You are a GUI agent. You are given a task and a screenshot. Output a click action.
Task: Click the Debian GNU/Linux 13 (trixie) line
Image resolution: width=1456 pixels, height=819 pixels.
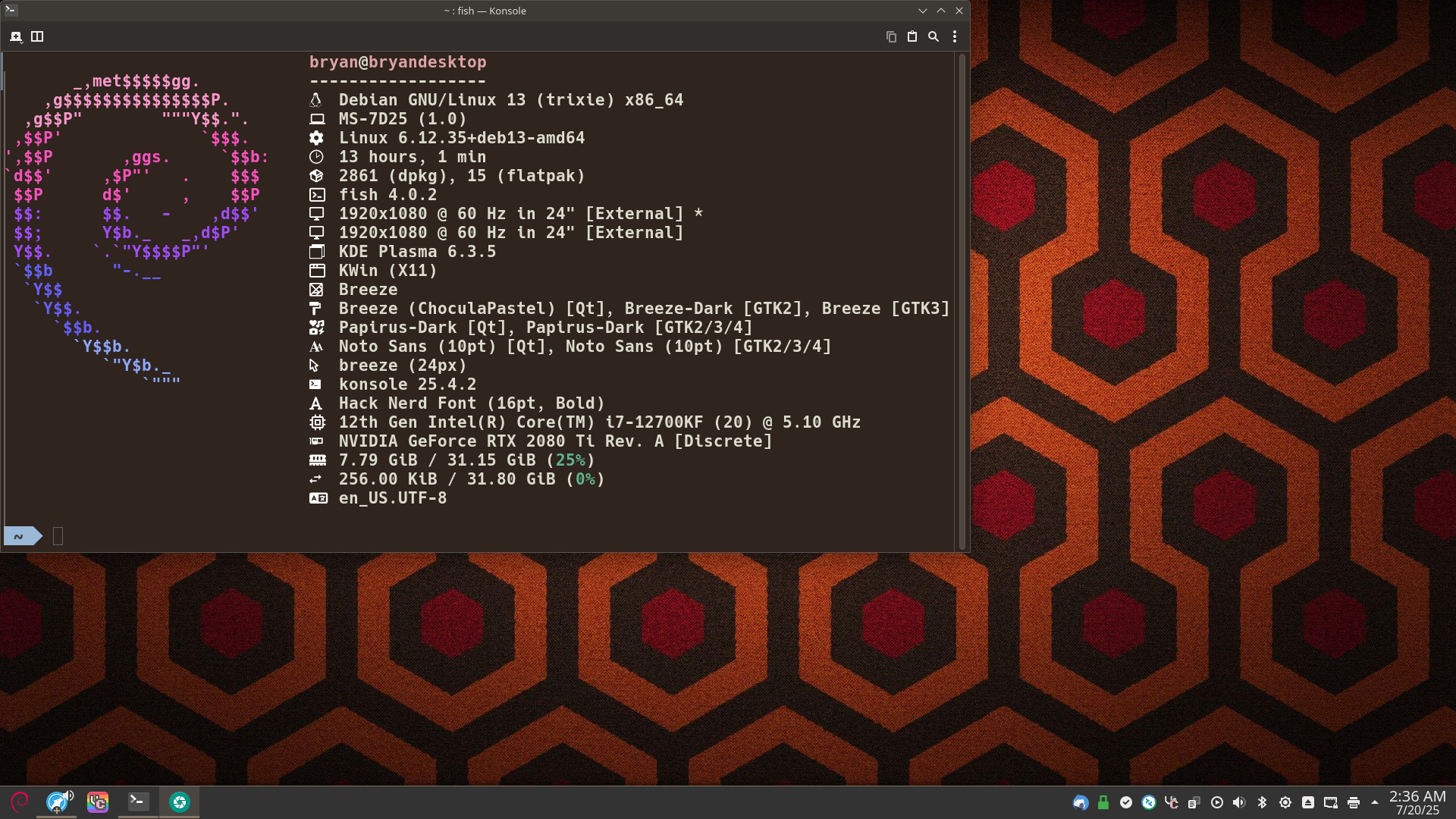pyautogui.click(x=511, y=100)
